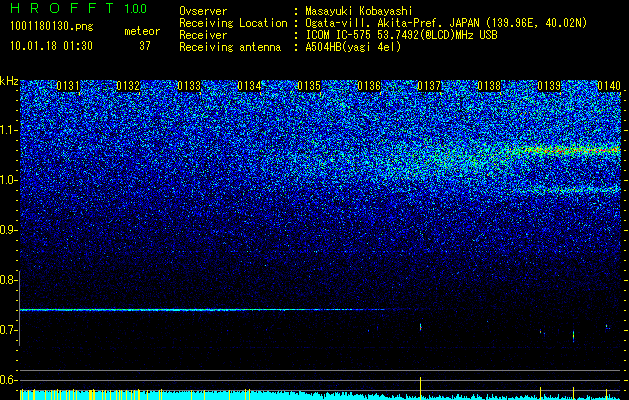Click the meteor echo blip below 0137
This screenshot has height=400, width=629.
(420, 327)
